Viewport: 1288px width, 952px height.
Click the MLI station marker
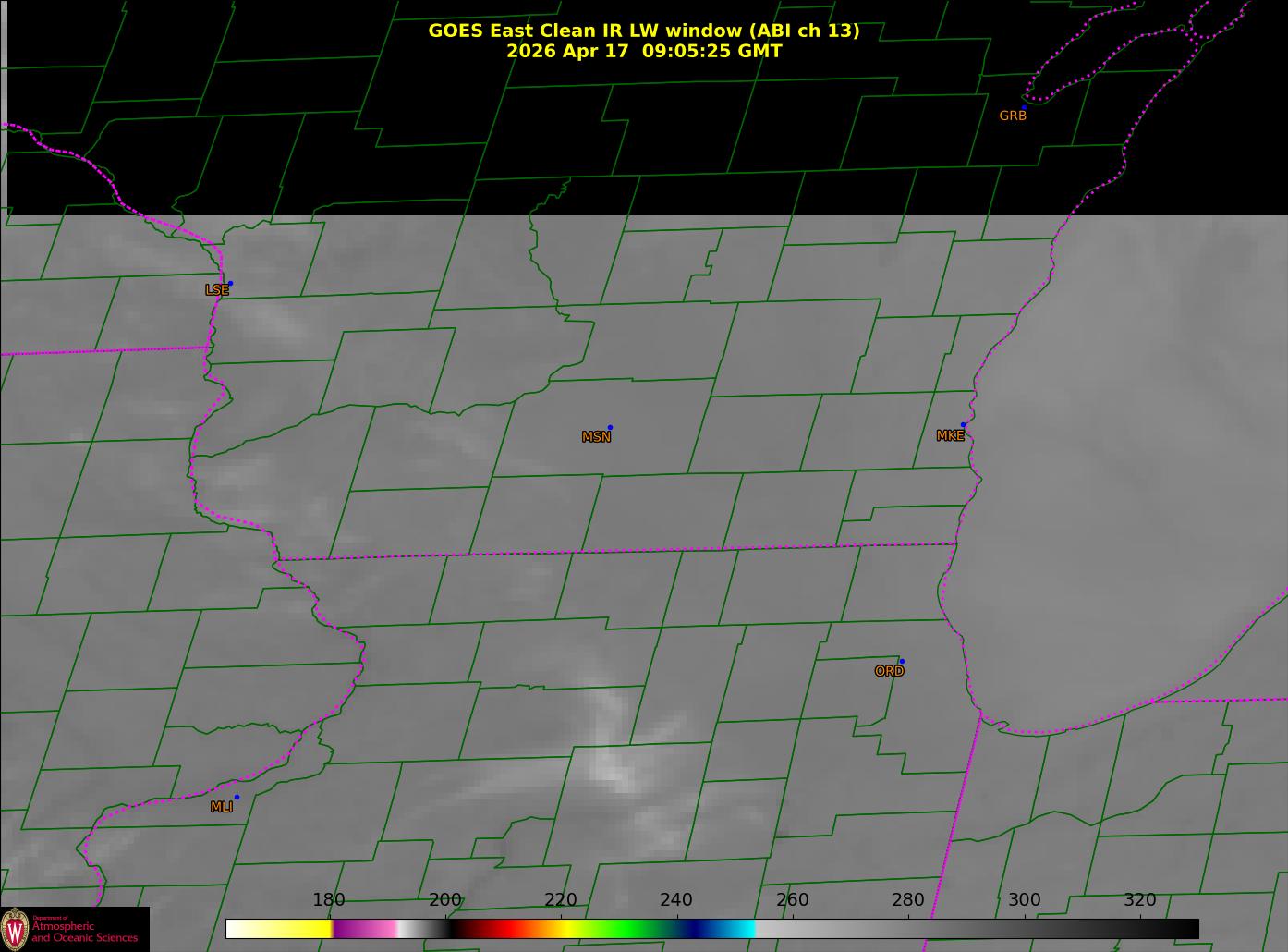click(x=237, y=797)
